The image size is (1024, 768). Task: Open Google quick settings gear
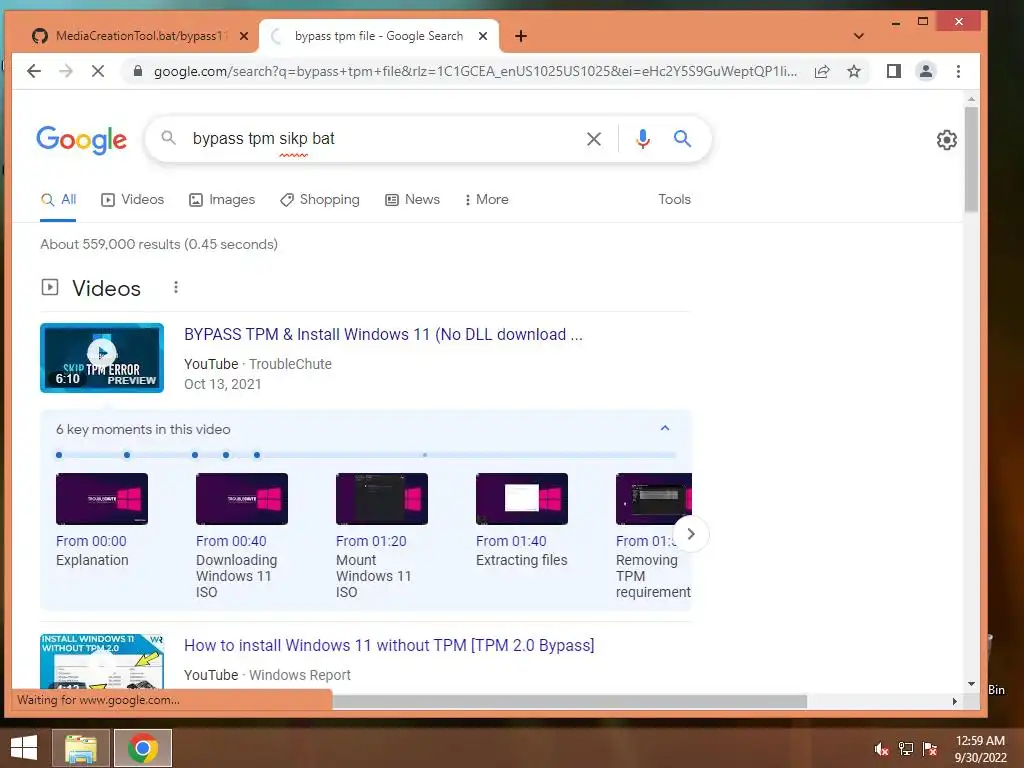[x=946, y=140]
